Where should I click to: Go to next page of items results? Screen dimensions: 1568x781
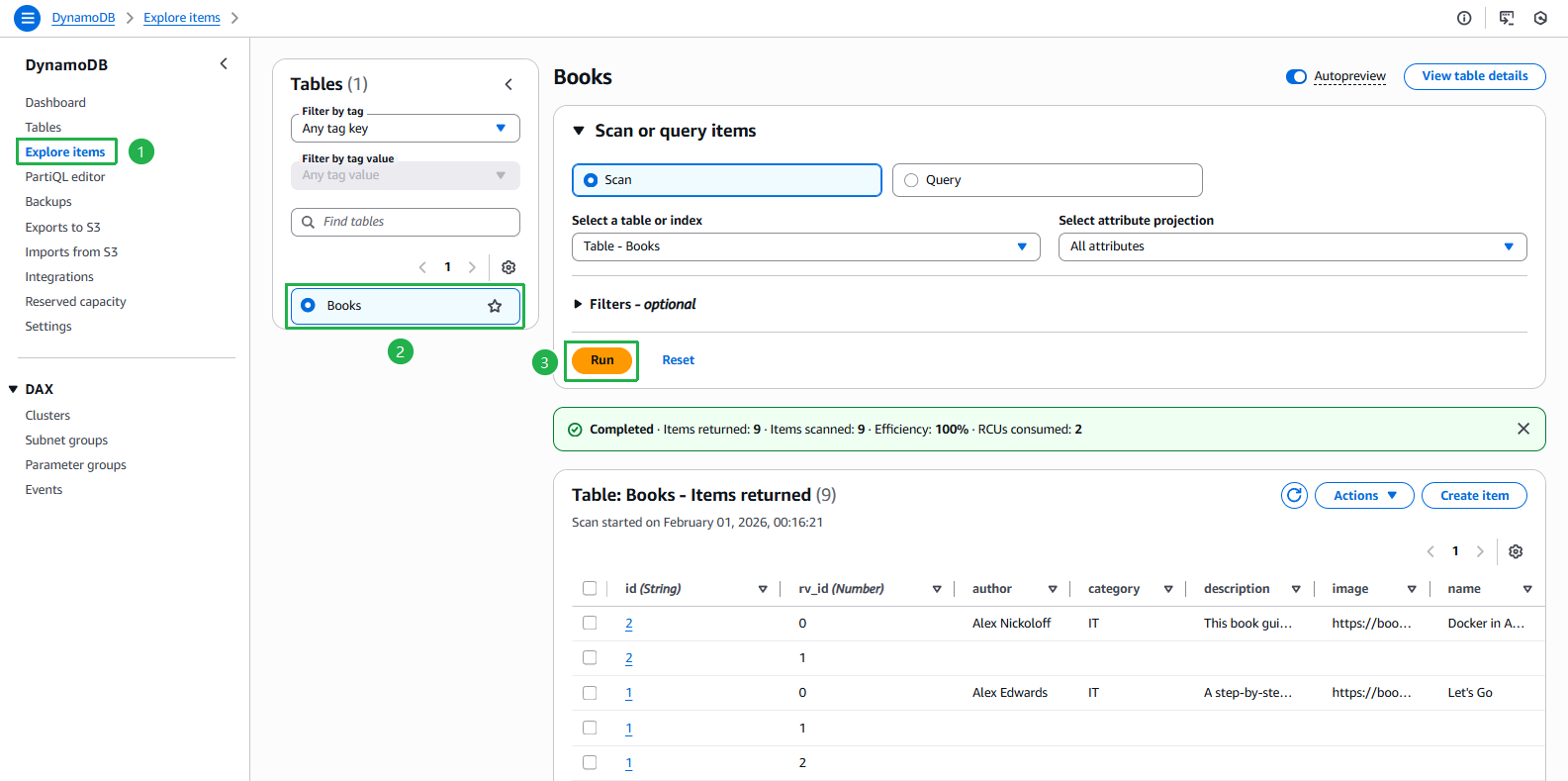point(1480,551)
